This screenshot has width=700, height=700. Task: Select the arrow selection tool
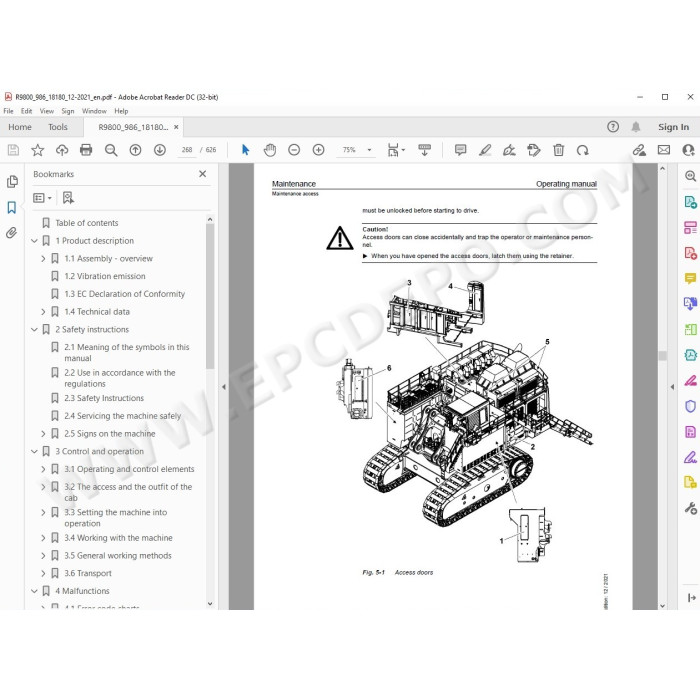(246, 150)
